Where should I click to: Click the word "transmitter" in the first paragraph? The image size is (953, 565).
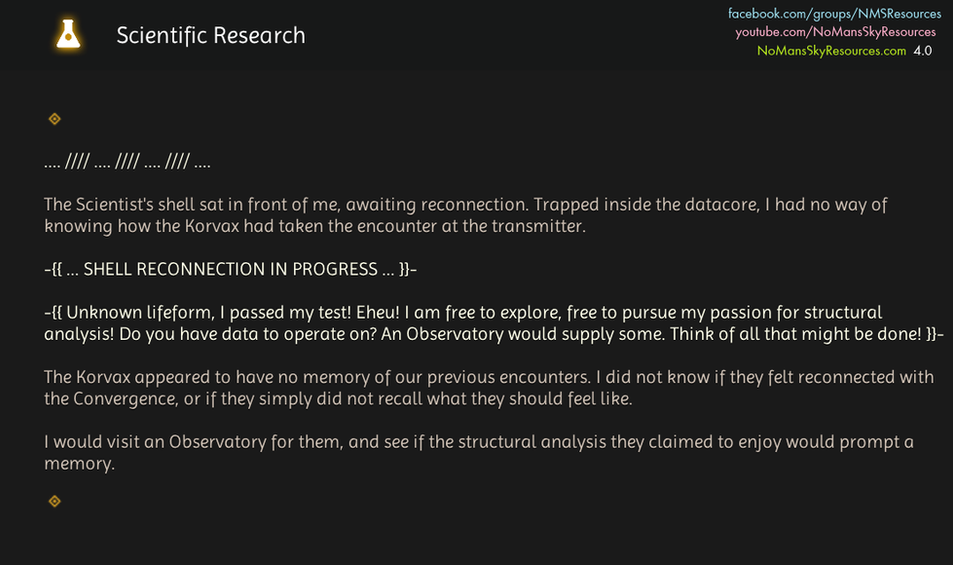pyautogui.click(x=538, y=226)
